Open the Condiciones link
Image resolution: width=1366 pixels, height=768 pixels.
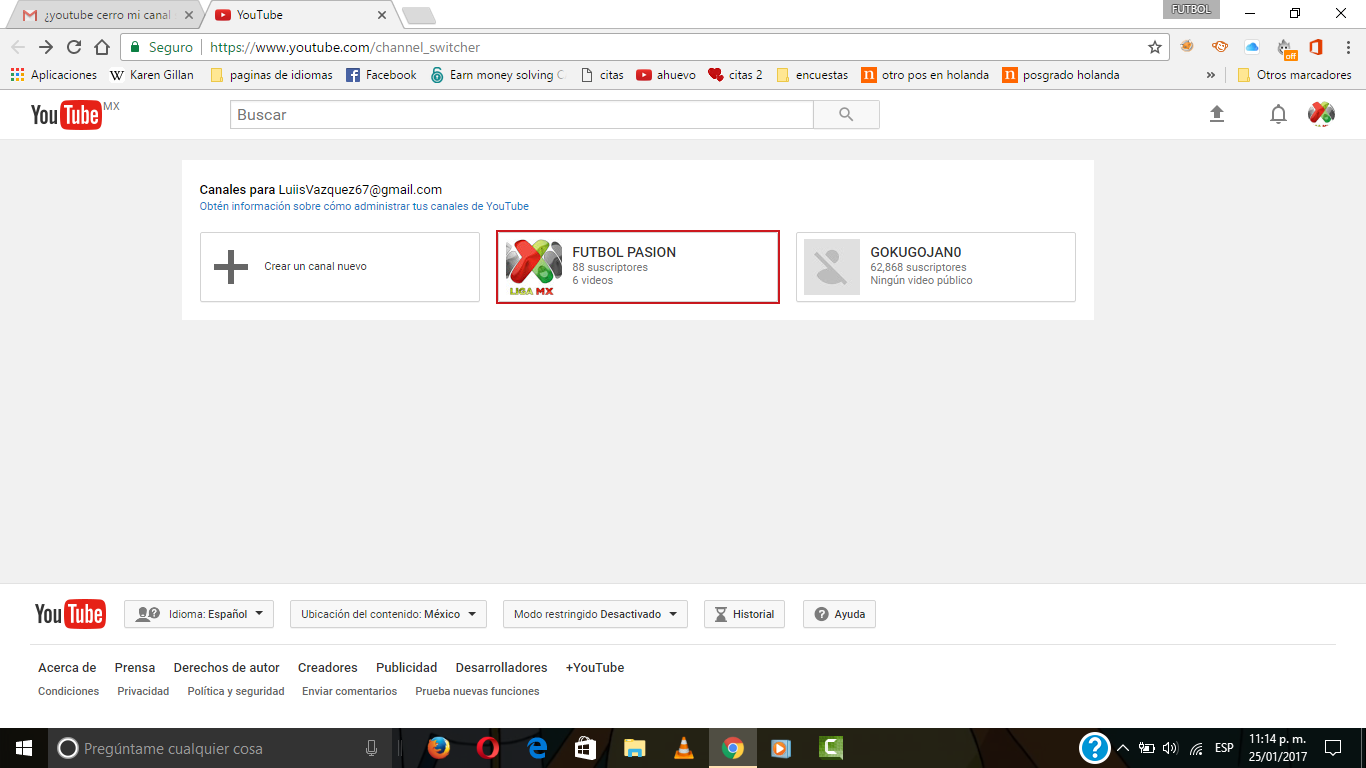point(69,692)
